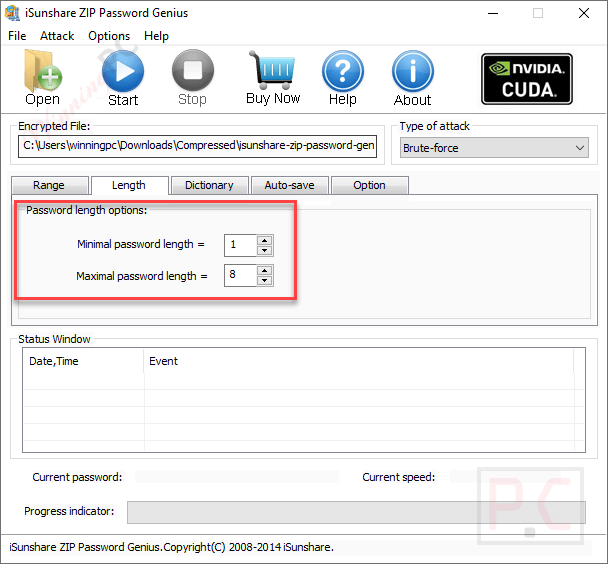The height and width of the screenshot is (564, 608).
Task: Decrease maximal password length with down arrow
Action: [265, 281]
